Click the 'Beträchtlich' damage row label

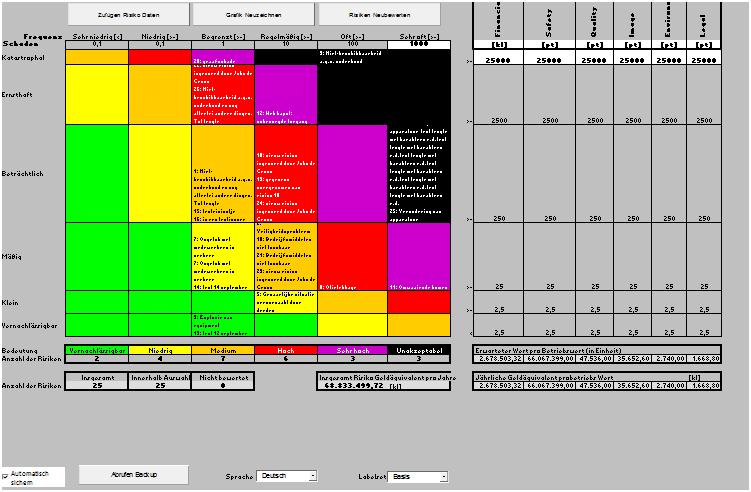click(23, 173)
